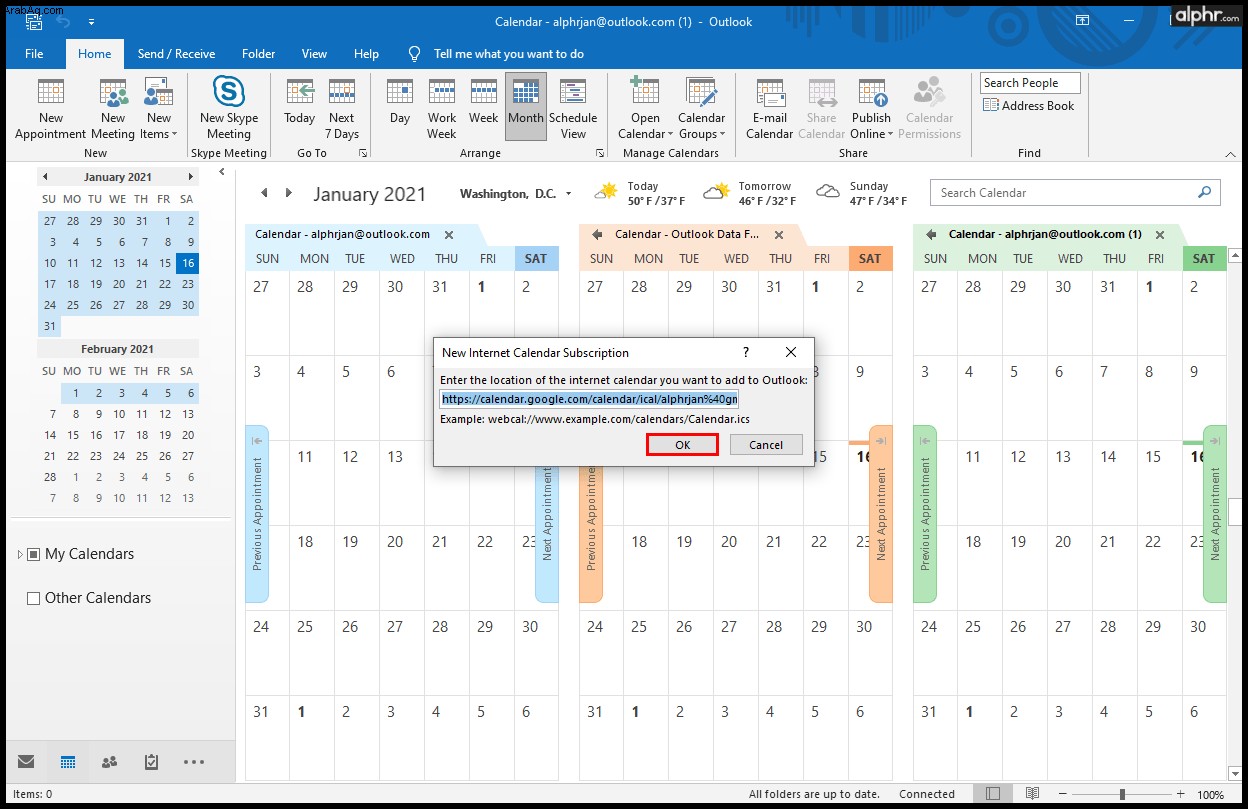Click the internet calendar URL field
This screenshot has height=809, width=1248.
(589, 399)
